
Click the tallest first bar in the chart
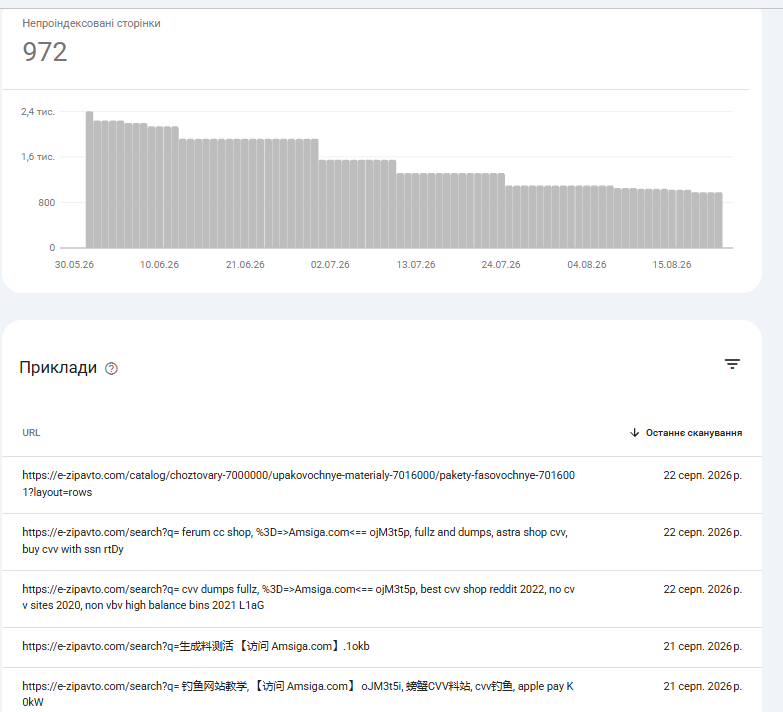(89, 180)
